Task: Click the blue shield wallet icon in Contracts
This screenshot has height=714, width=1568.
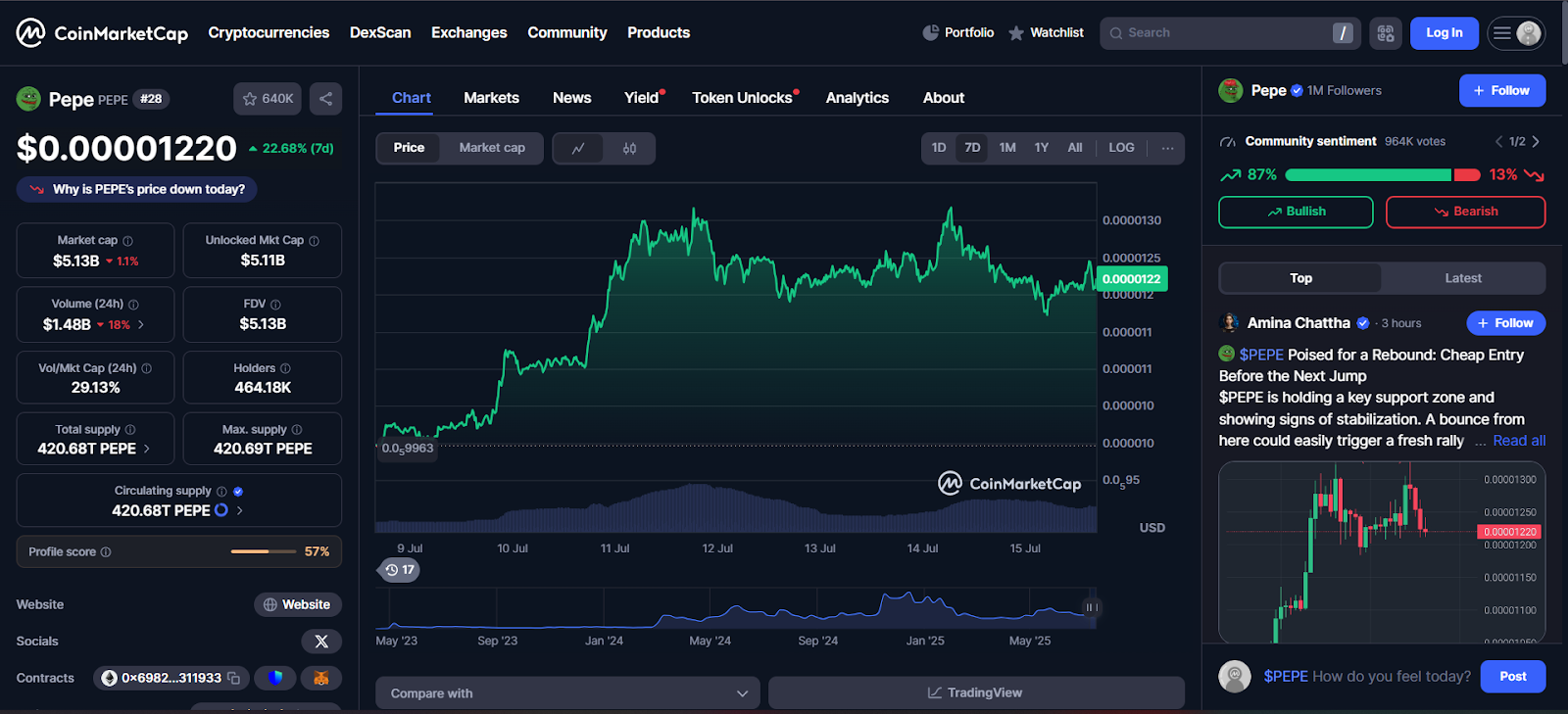Action: point(275,678)
